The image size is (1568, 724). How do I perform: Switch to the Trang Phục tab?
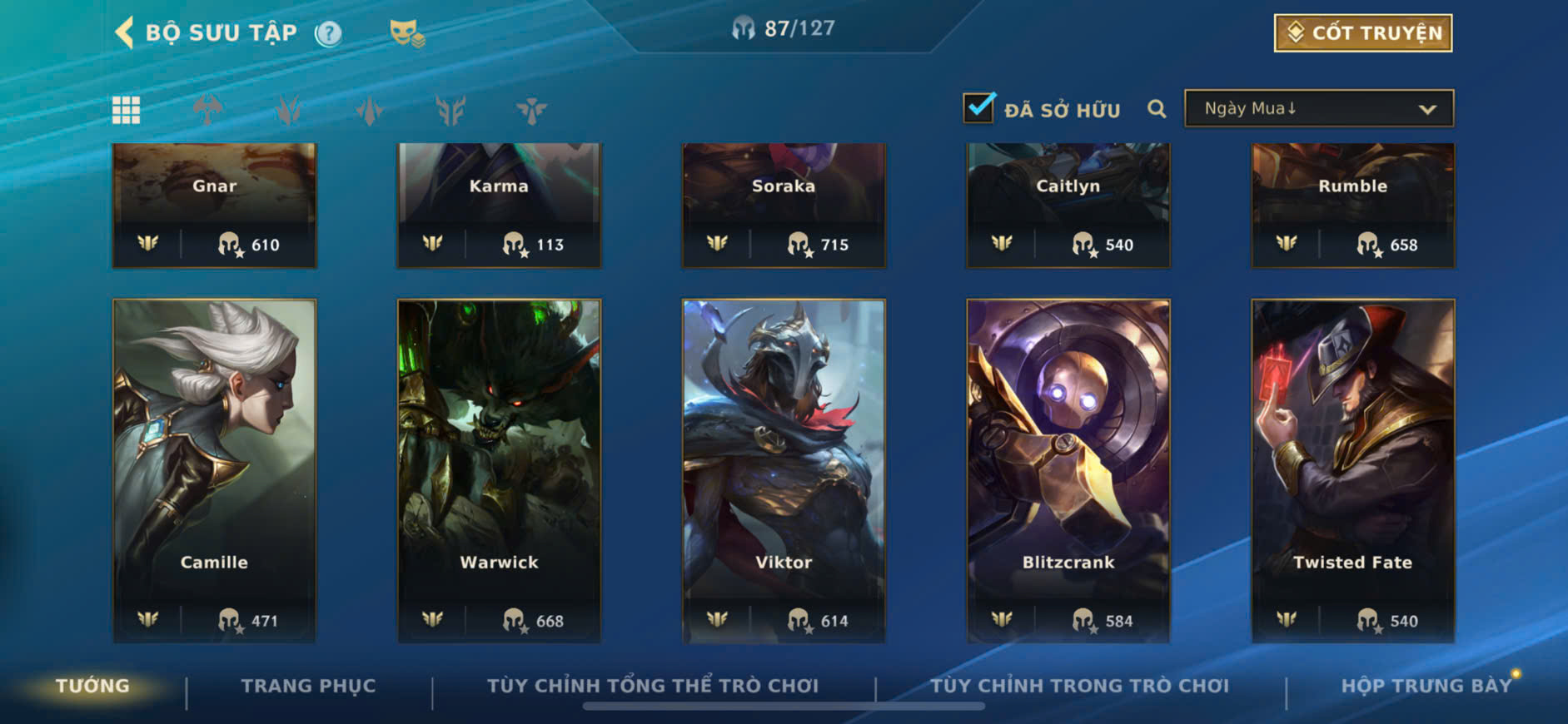tap(308, 686)
